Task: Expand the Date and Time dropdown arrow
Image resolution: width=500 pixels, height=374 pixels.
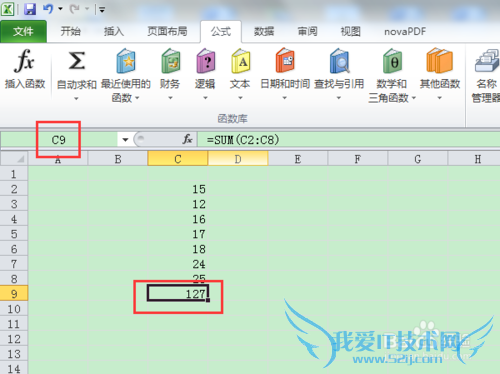Action: [285, 98]
